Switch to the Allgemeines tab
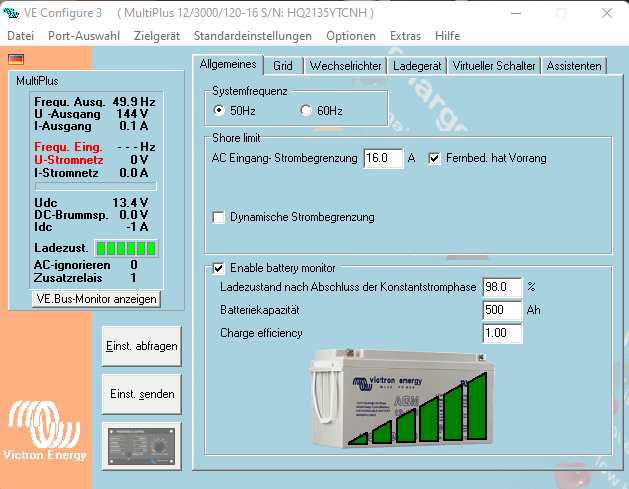629x489 pixels. (x=228, y=64)
